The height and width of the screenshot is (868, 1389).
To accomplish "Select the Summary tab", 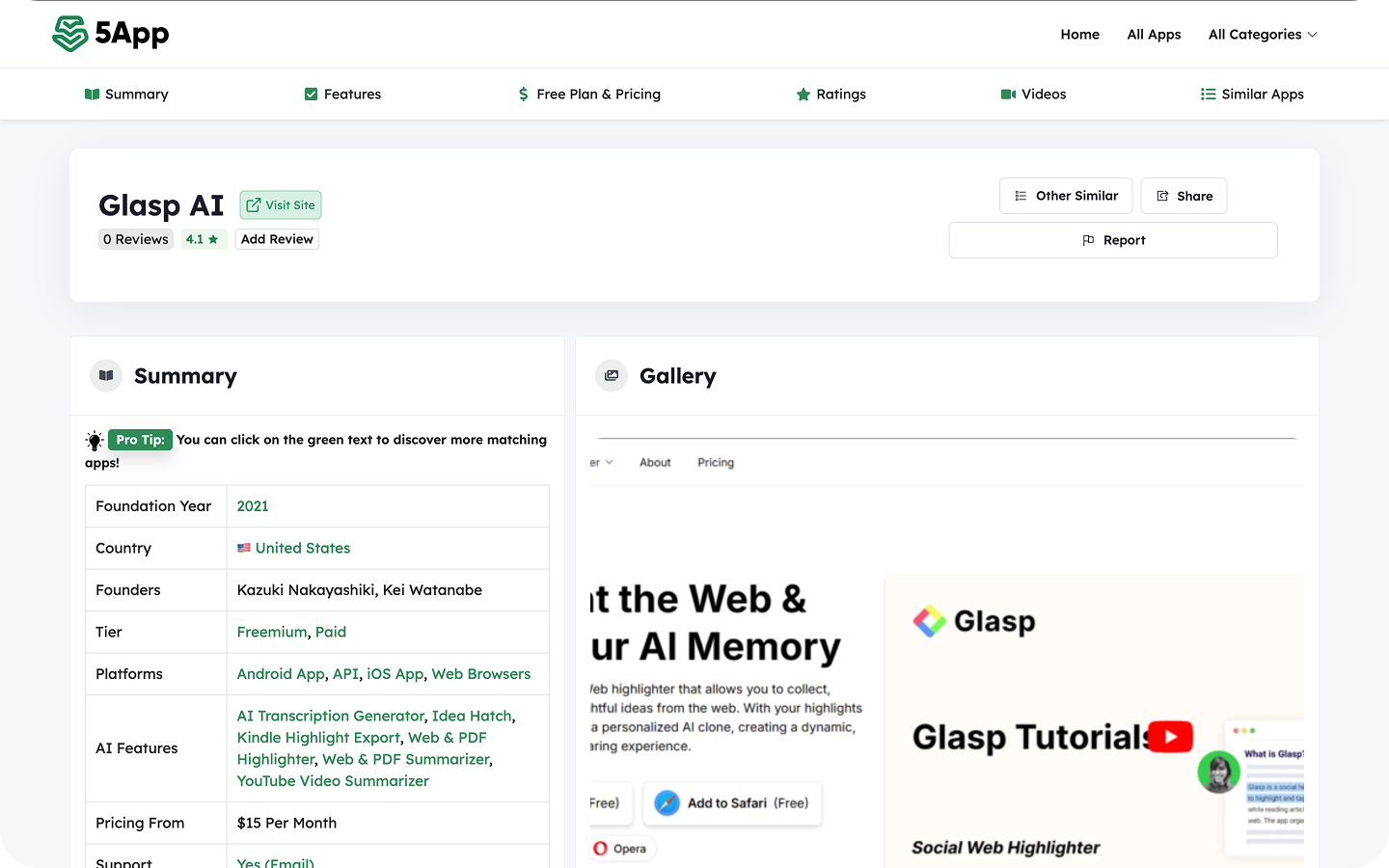I will coord(126,95).
